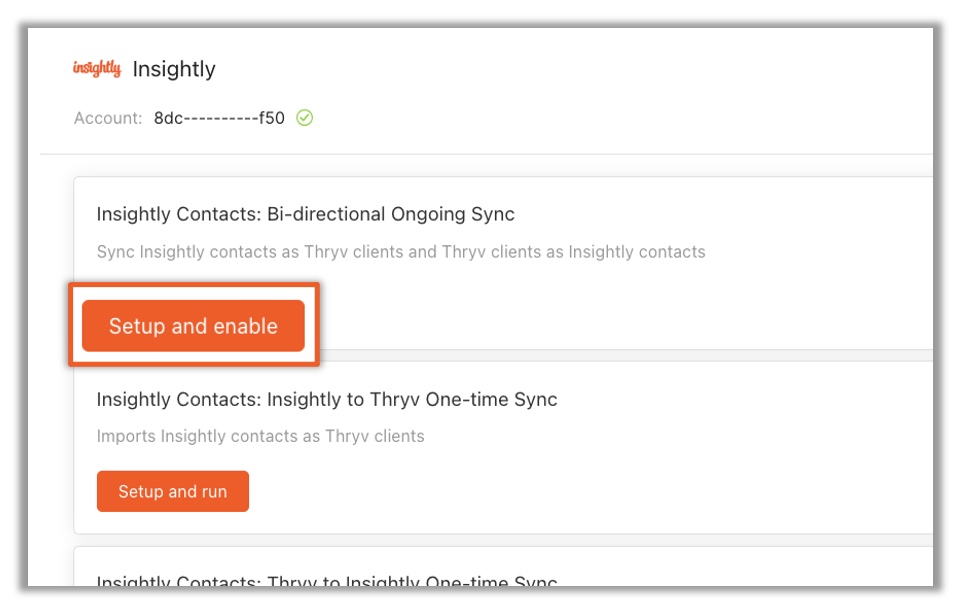Click the account verification status icon
This screenshot has width=964, height=616.
coord(305,118)
